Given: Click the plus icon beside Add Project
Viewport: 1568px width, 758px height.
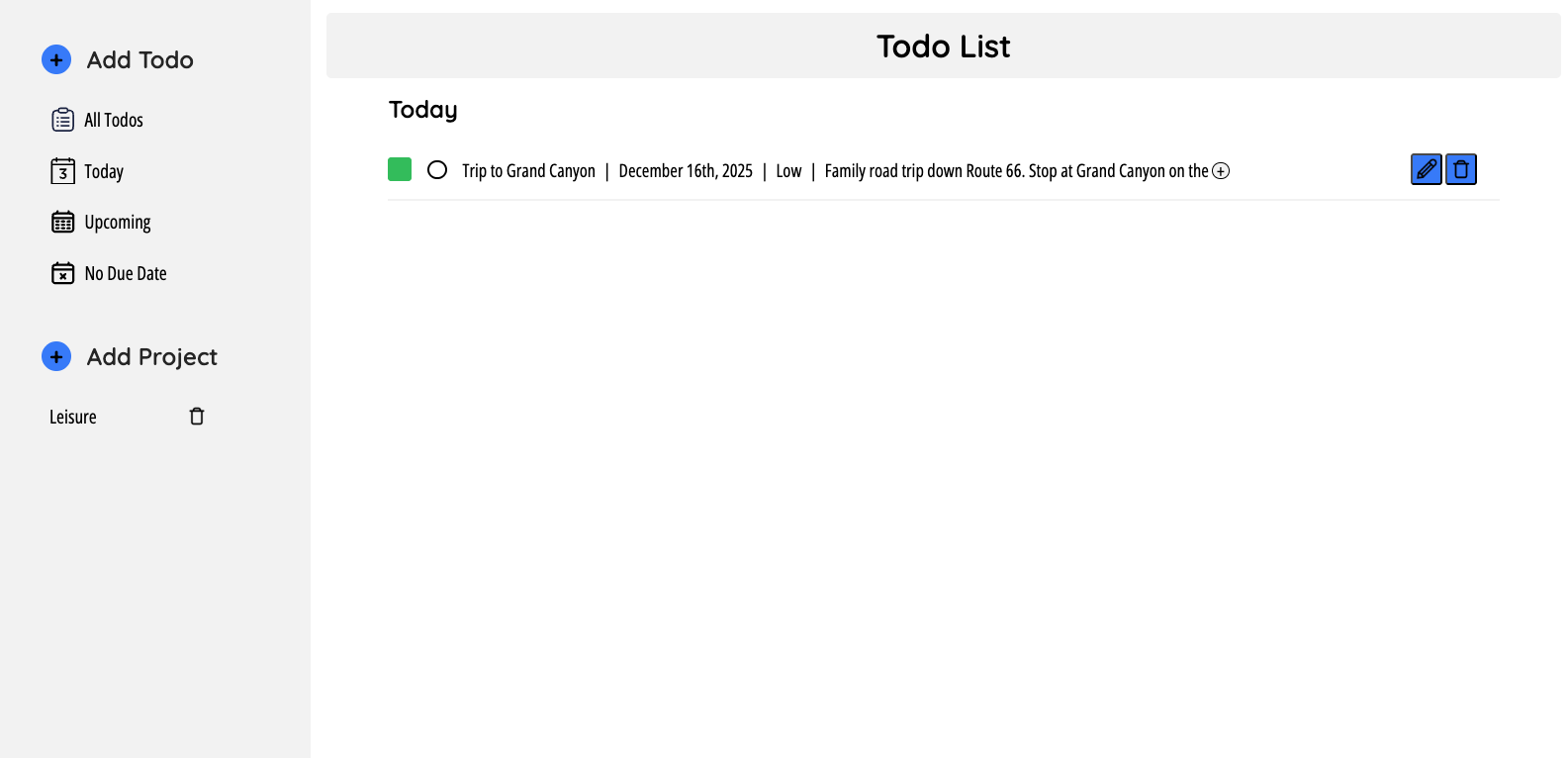Looking at the screenshot, I should pyautogui.click(x=55, y=356).
